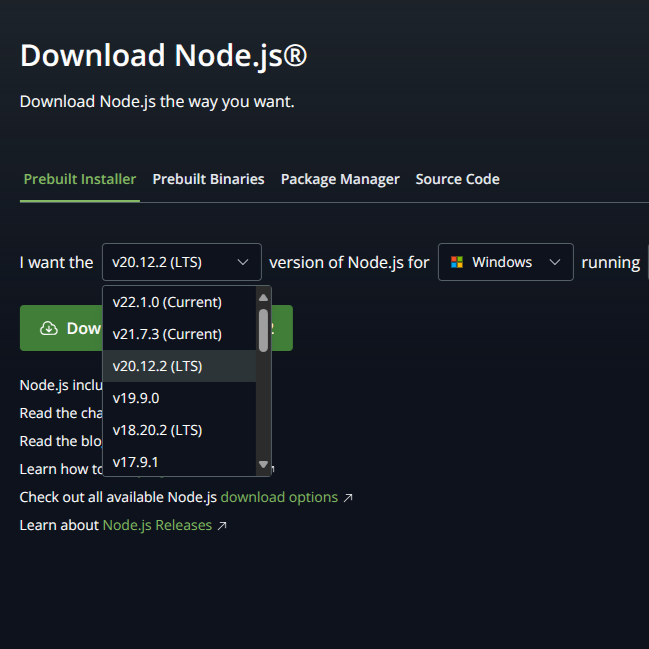Click the scroll down arrow in the version list
The height and width of the screenshot is (649, 649).
coord(263,465)
